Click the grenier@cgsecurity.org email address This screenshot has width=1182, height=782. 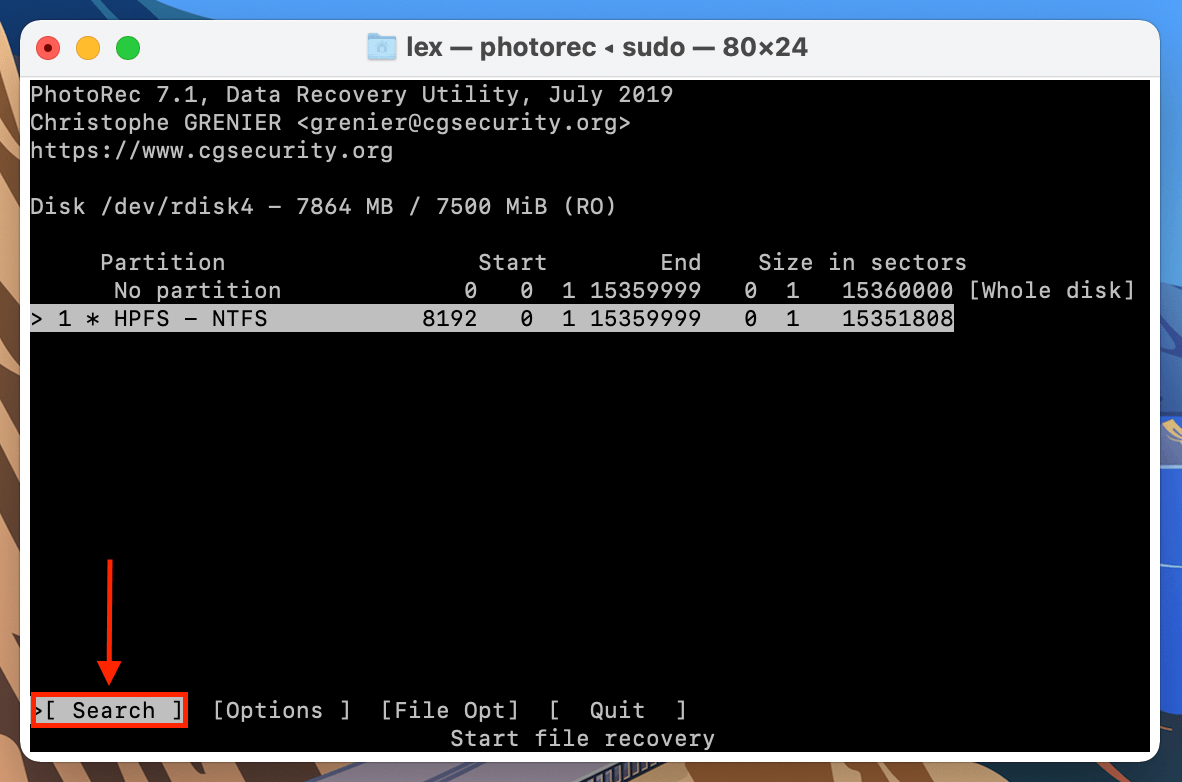464,122
